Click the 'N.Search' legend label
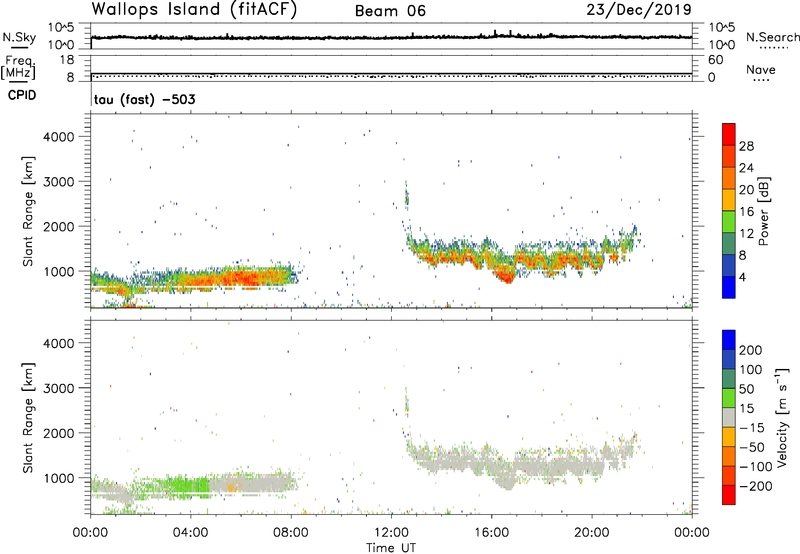800x554 pixels. point(772,37)
